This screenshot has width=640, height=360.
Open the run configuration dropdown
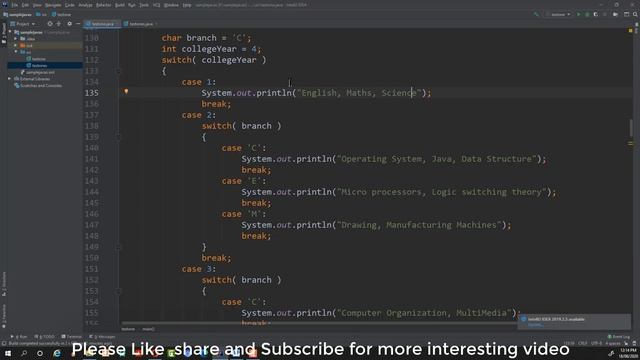coord(558,14)
